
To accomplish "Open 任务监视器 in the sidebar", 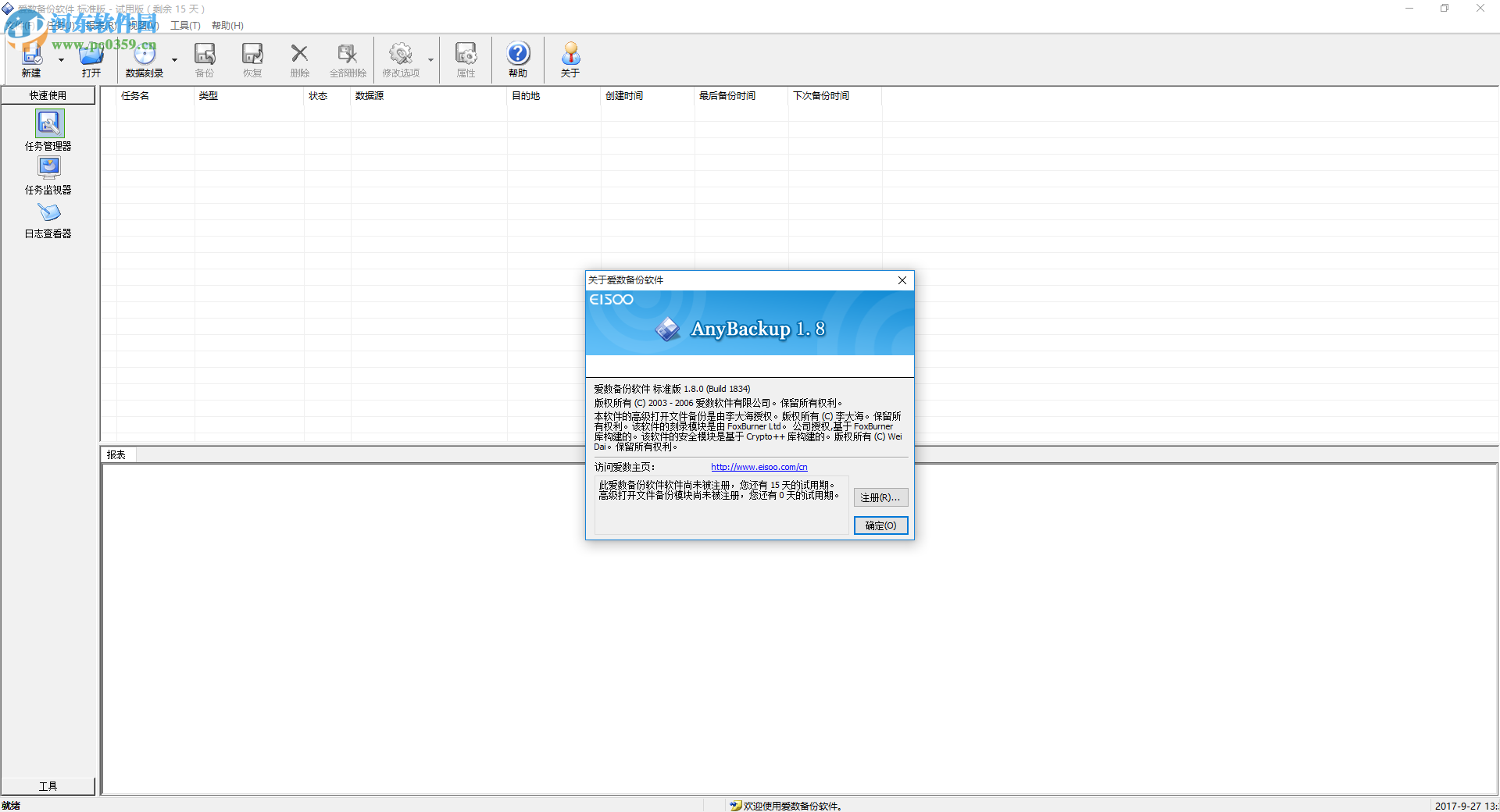I will pos(48,176).
